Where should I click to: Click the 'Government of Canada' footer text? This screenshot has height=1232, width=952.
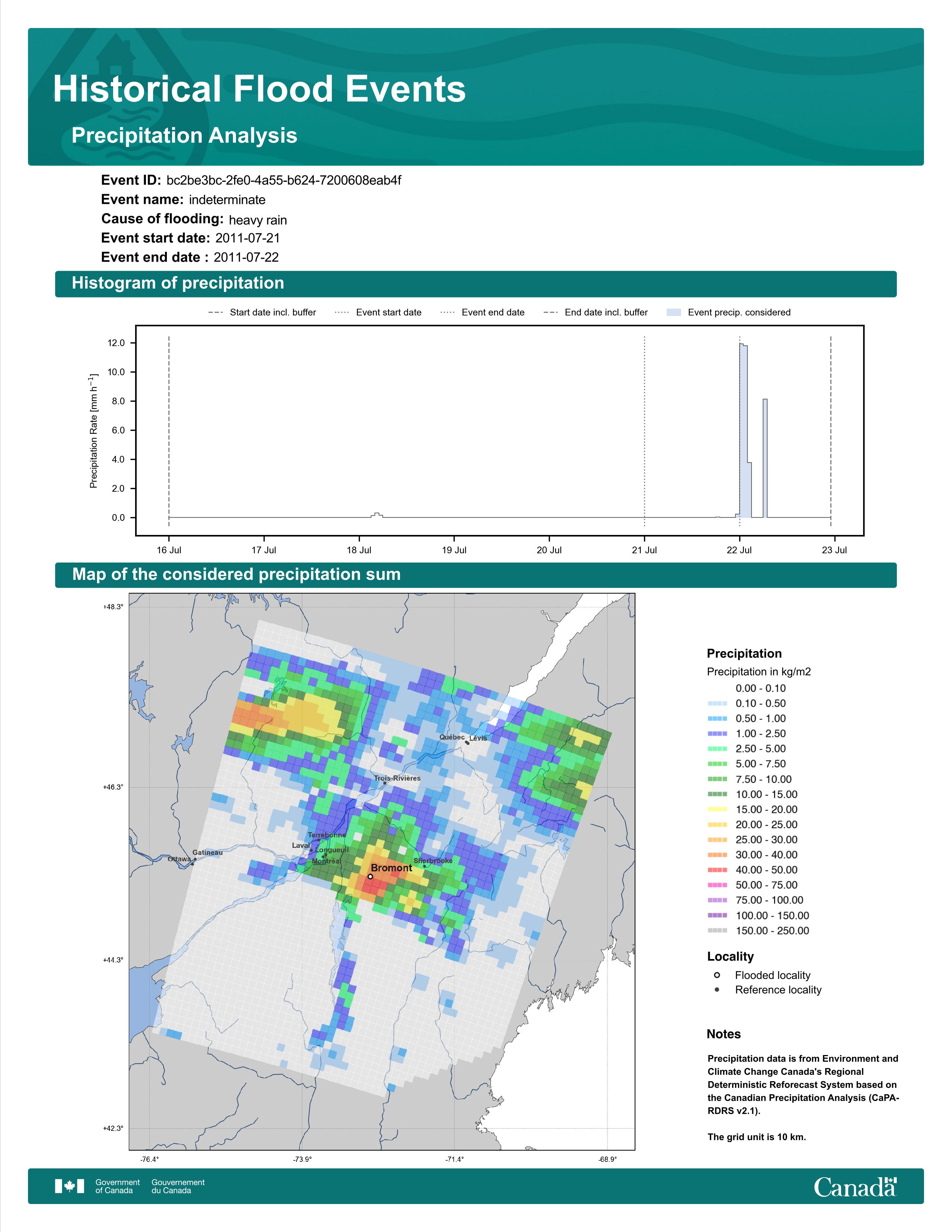pos(117,1186)
